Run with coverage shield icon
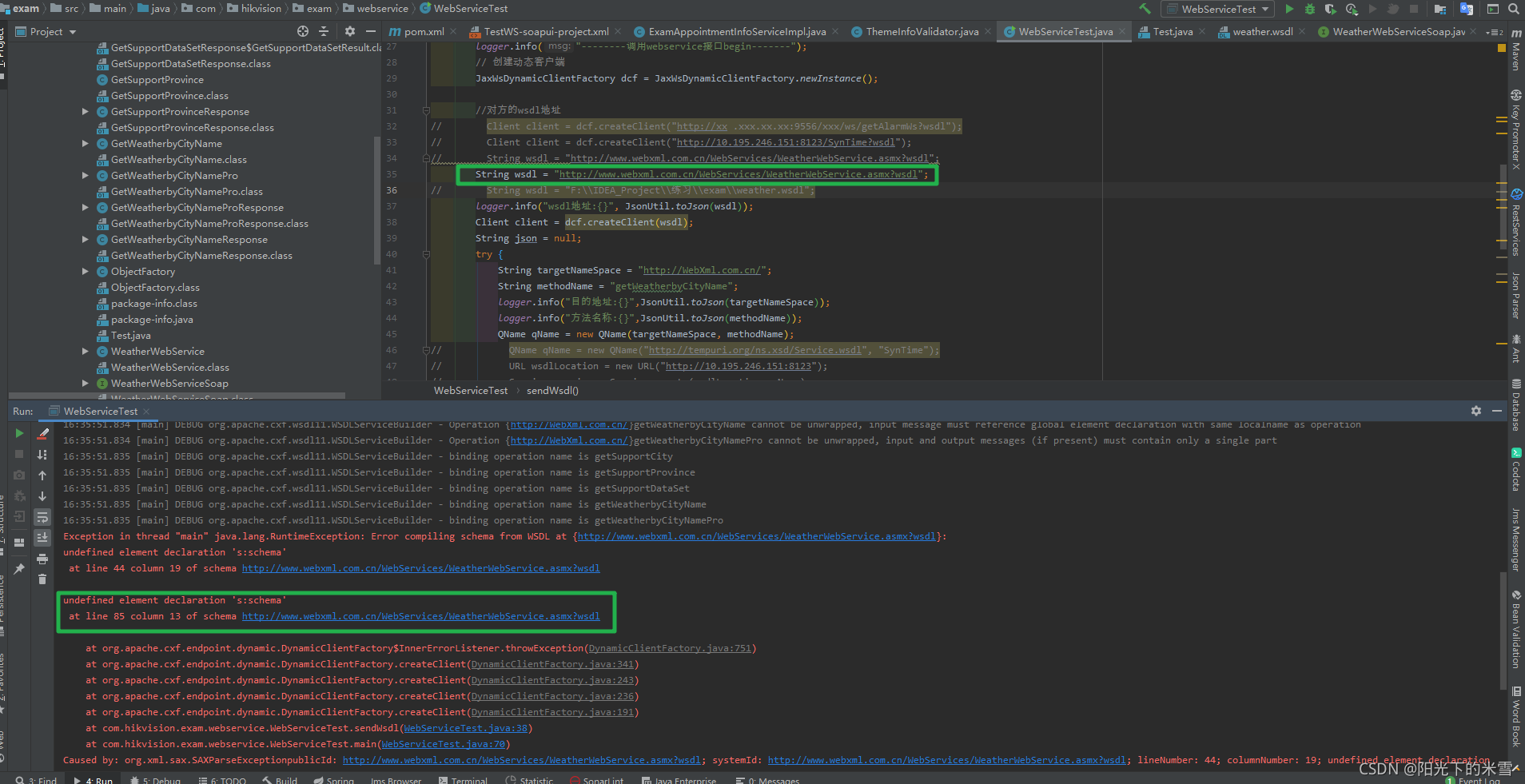 1331,9
